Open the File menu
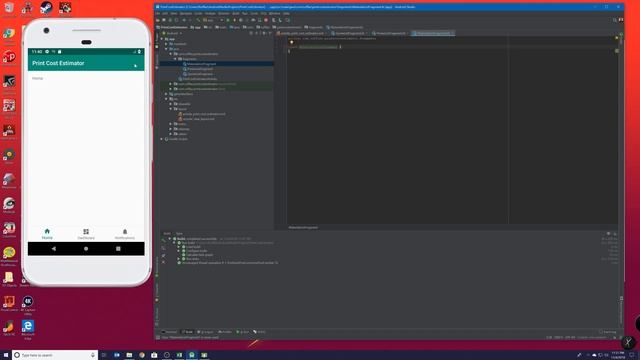 pos(158,13)
